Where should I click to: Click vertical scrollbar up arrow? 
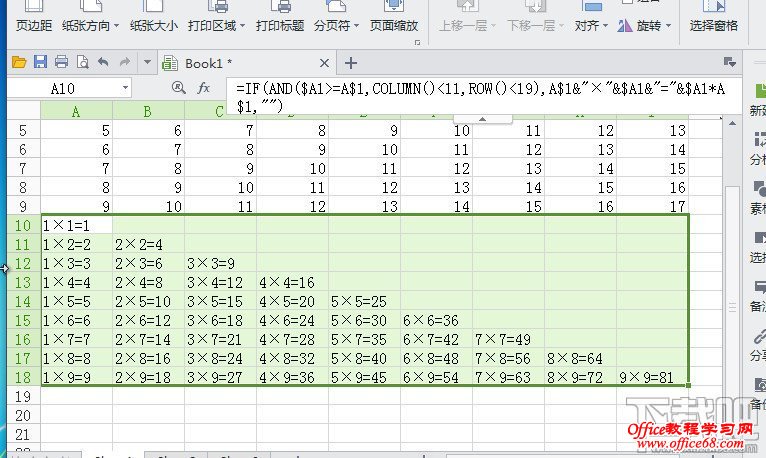(732, 124)
